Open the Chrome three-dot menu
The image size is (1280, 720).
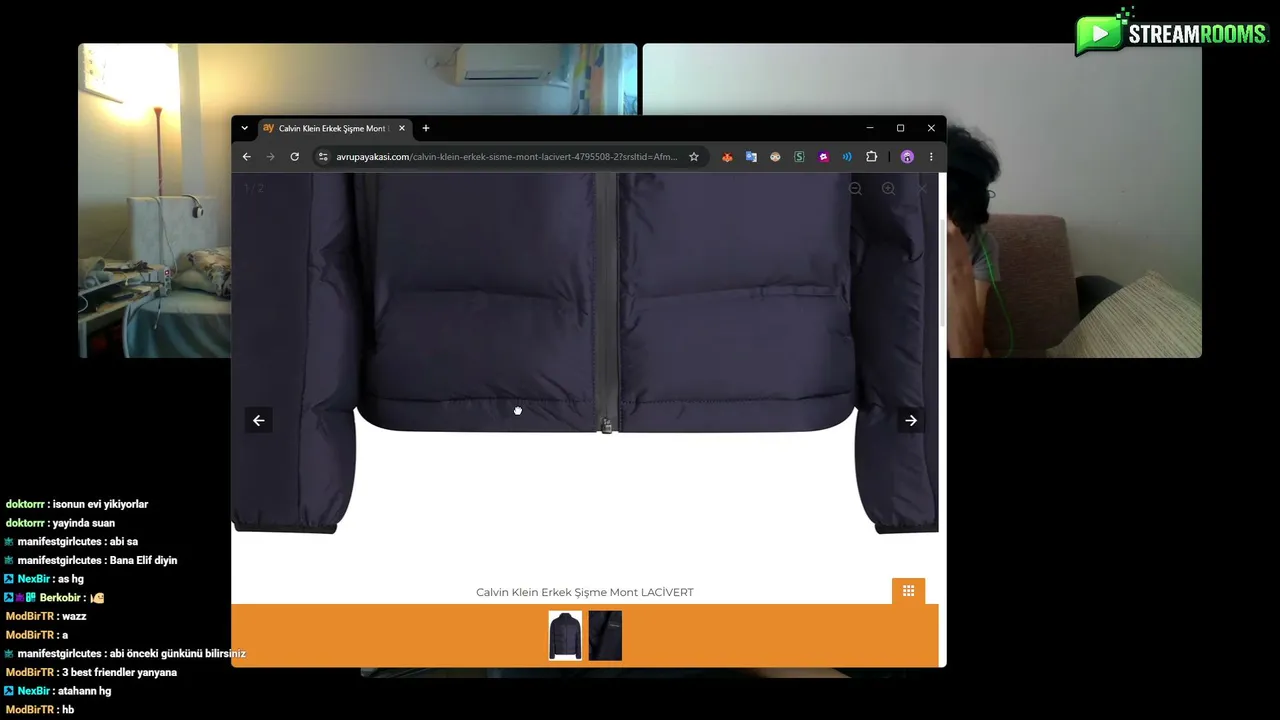click(x=931, y=157)
